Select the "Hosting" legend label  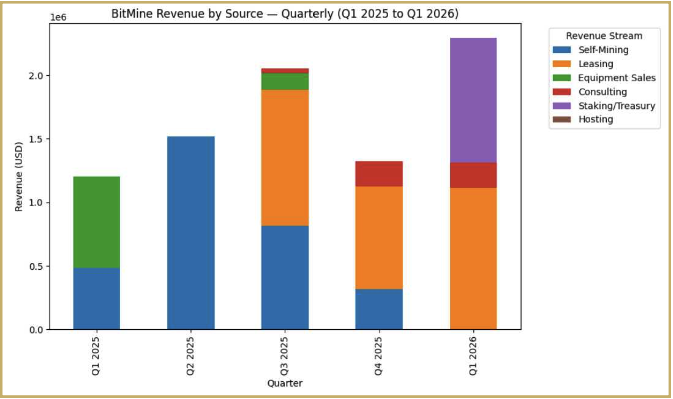pyautogui.click(x=596, y=119)
